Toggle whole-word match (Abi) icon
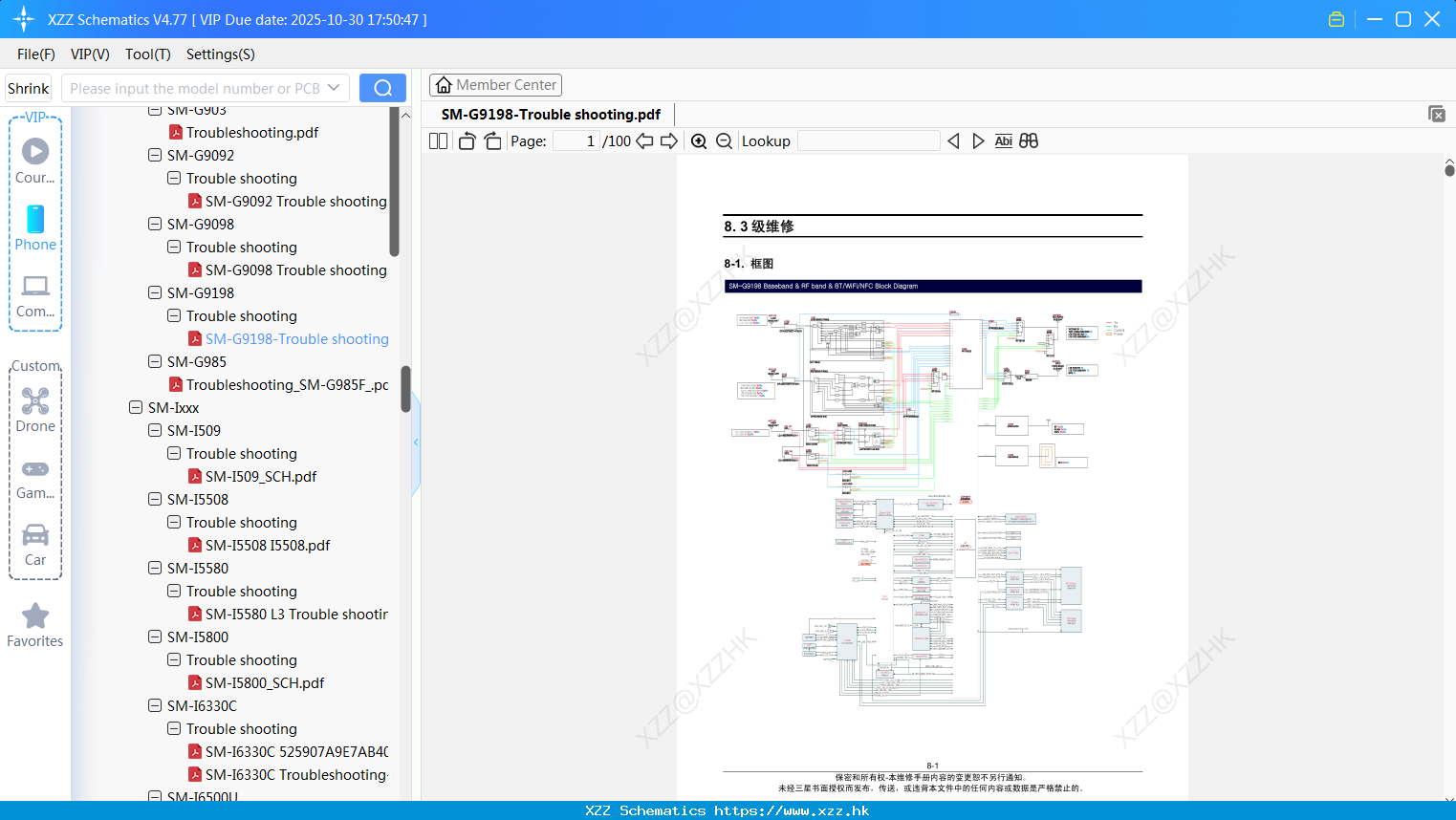The image size is (1456, 820). 1003,140
